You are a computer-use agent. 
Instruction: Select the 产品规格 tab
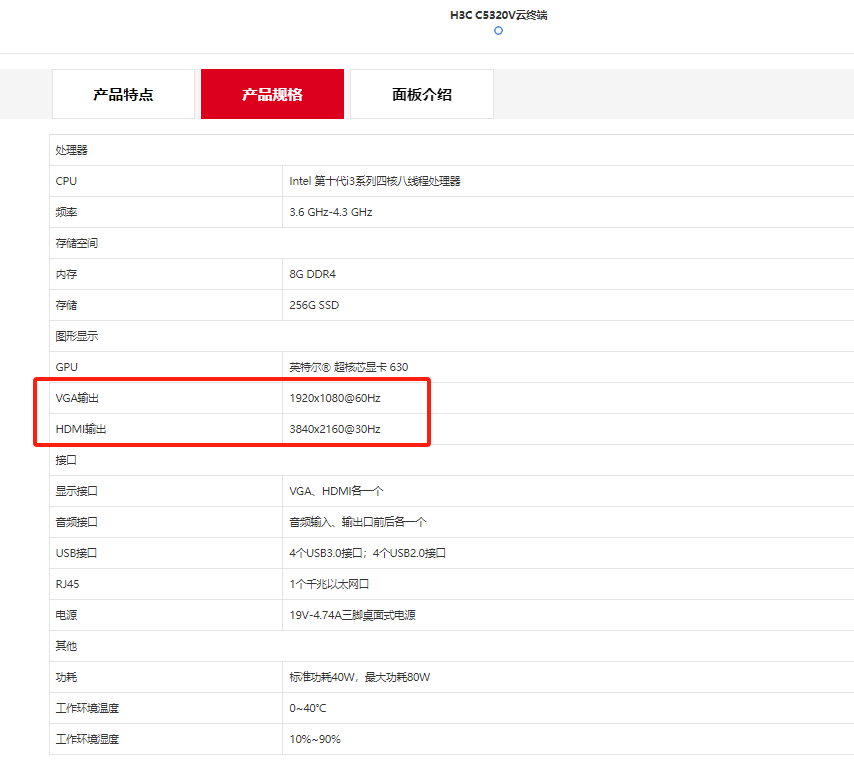[272, 94]
